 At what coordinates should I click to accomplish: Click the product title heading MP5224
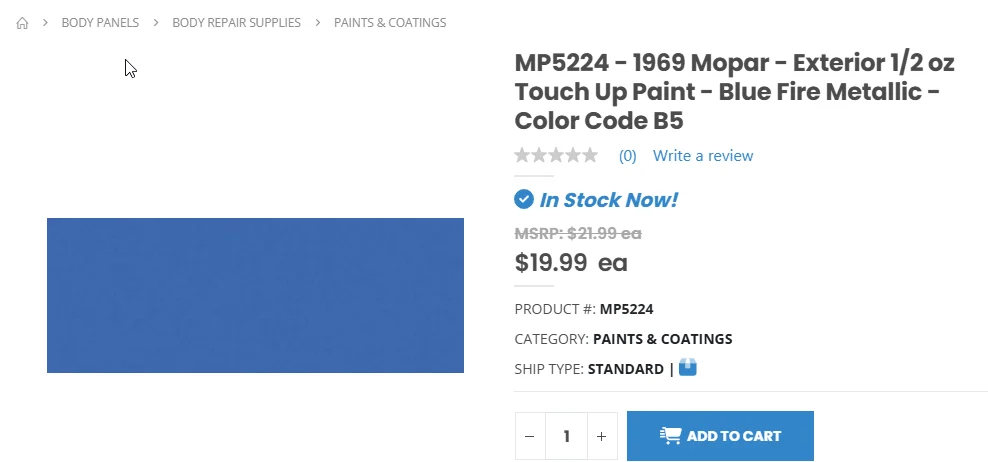click(735, 91)
